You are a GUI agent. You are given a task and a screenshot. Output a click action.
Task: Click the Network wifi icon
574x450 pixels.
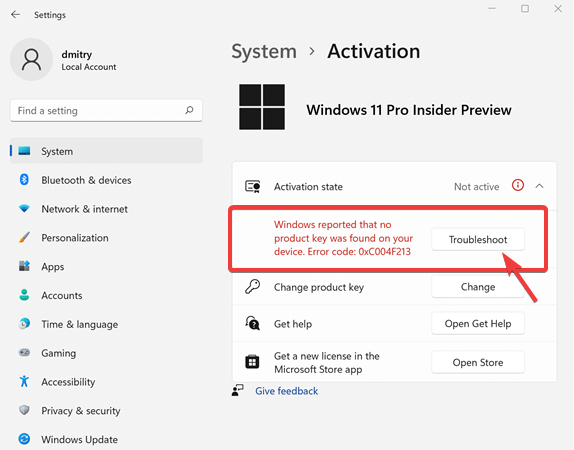click(x=24, y=209)
